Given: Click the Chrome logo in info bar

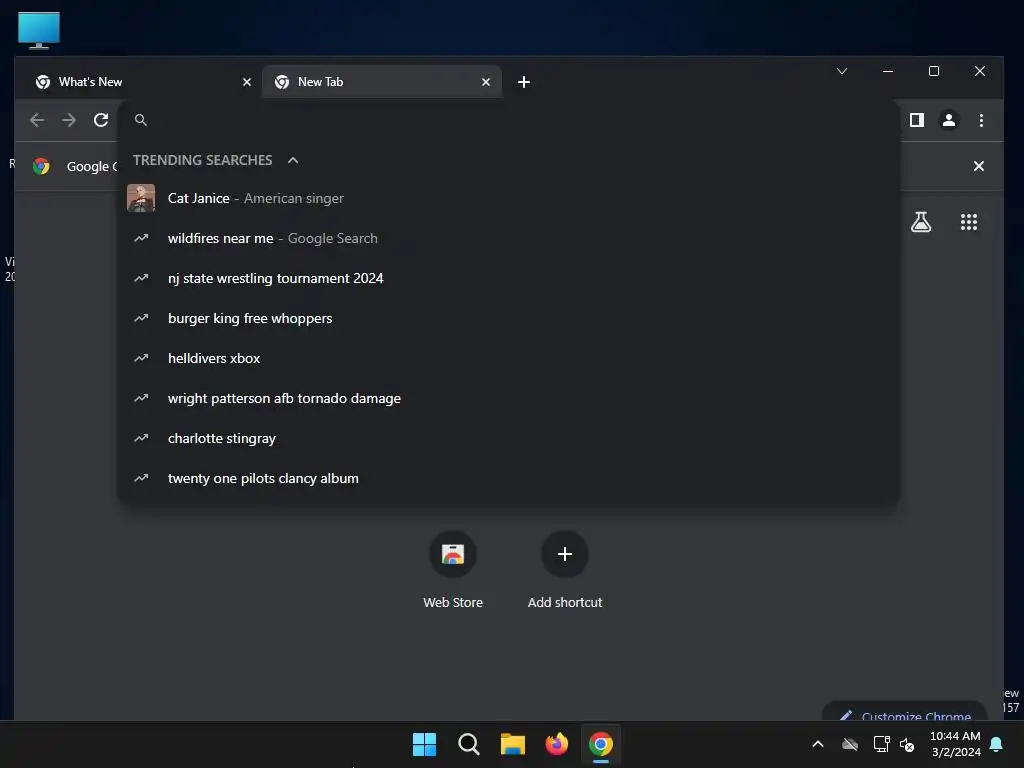Looking at the screenshot, I should [x=41, y=167].
